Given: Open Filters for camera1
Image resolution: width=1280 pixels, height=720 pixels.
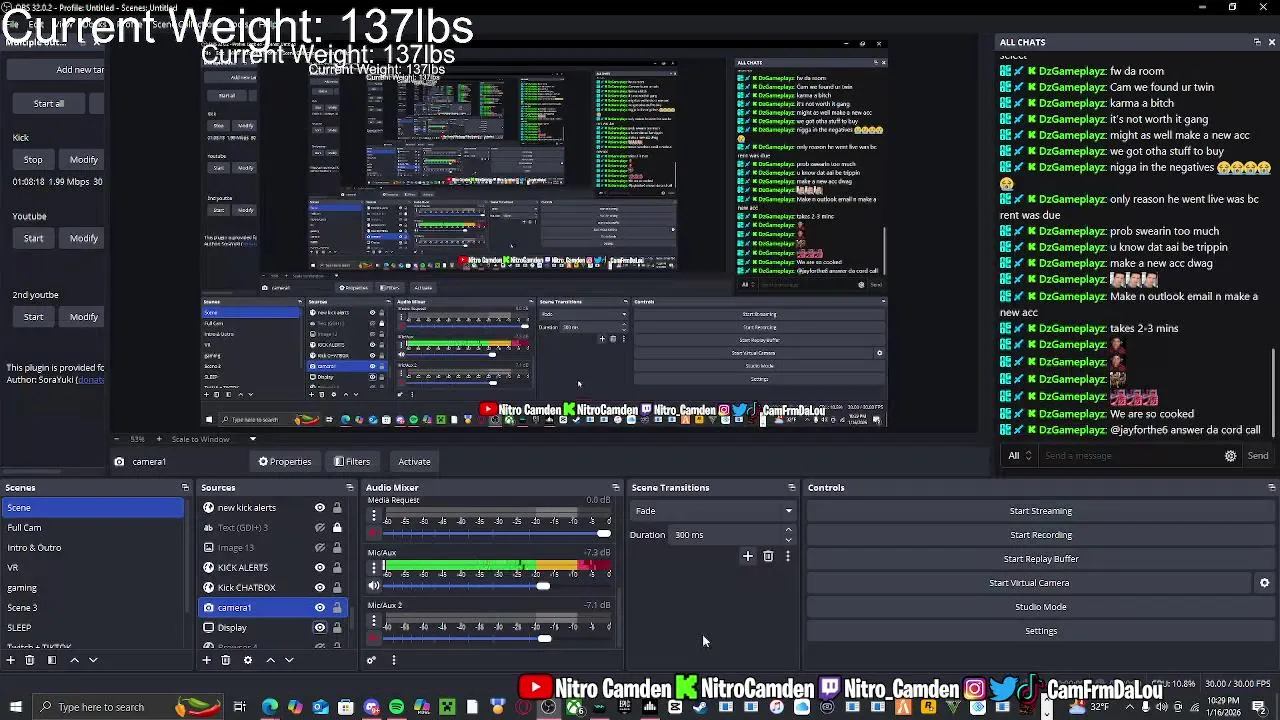Looking at the screenshot, I should (x=352, y=462).
